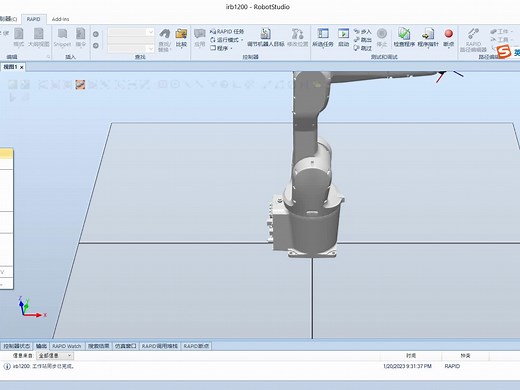
Task: Click the Sogou input method icon
Action: point(504,52)
